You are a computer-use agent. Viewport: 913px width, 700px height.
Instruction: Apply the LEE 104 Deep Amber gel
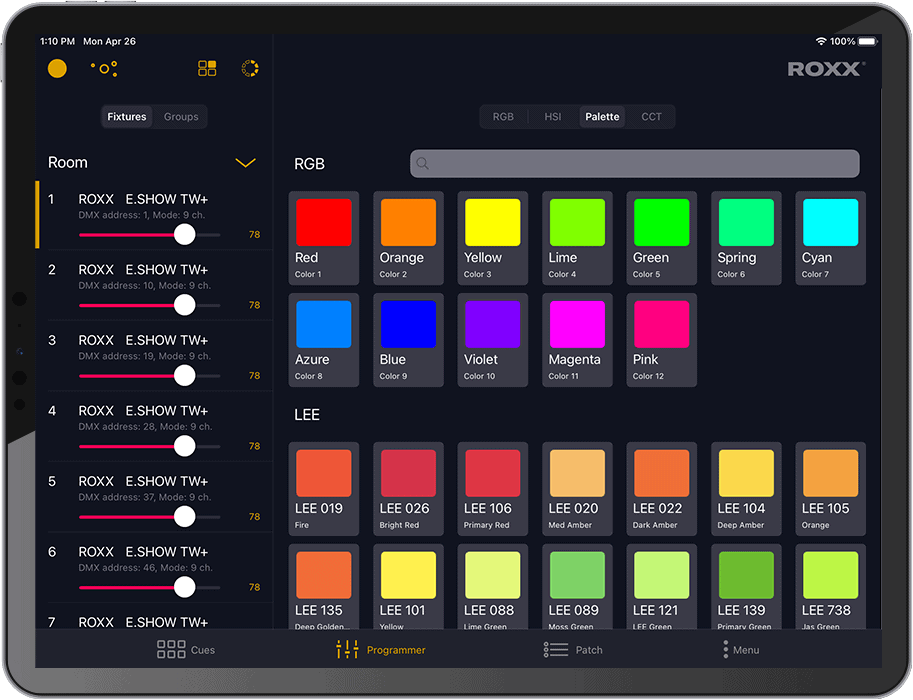point(746,489)
